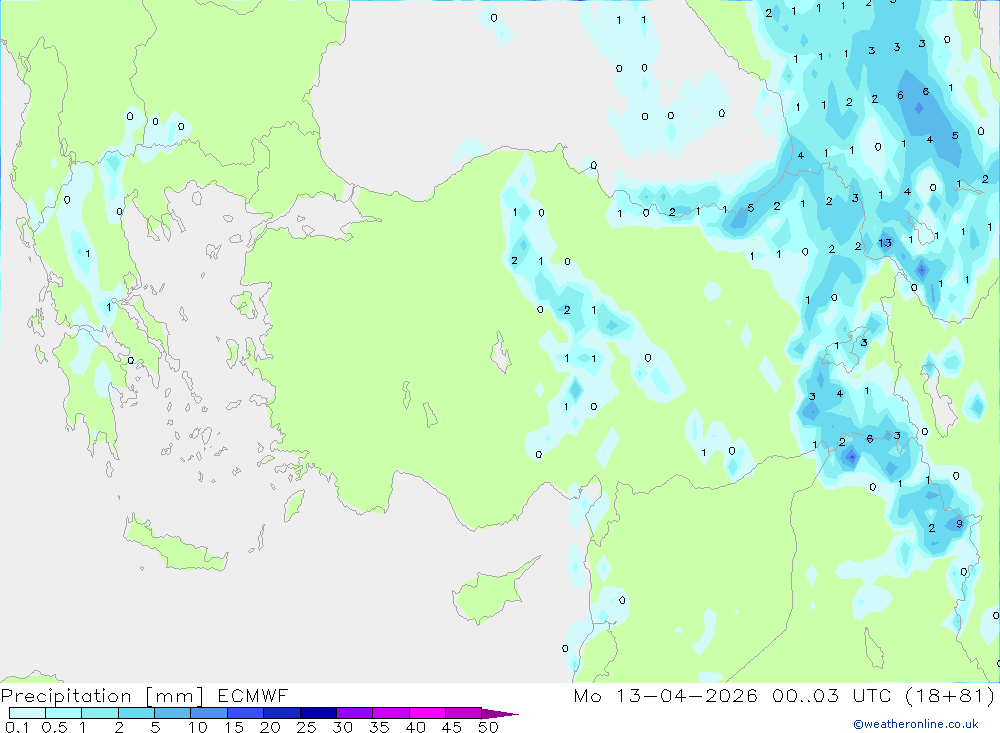Pick the legend swatch between 25 and 30
The height and width of the screenshot is (733, 1000).
click(318, 713)
